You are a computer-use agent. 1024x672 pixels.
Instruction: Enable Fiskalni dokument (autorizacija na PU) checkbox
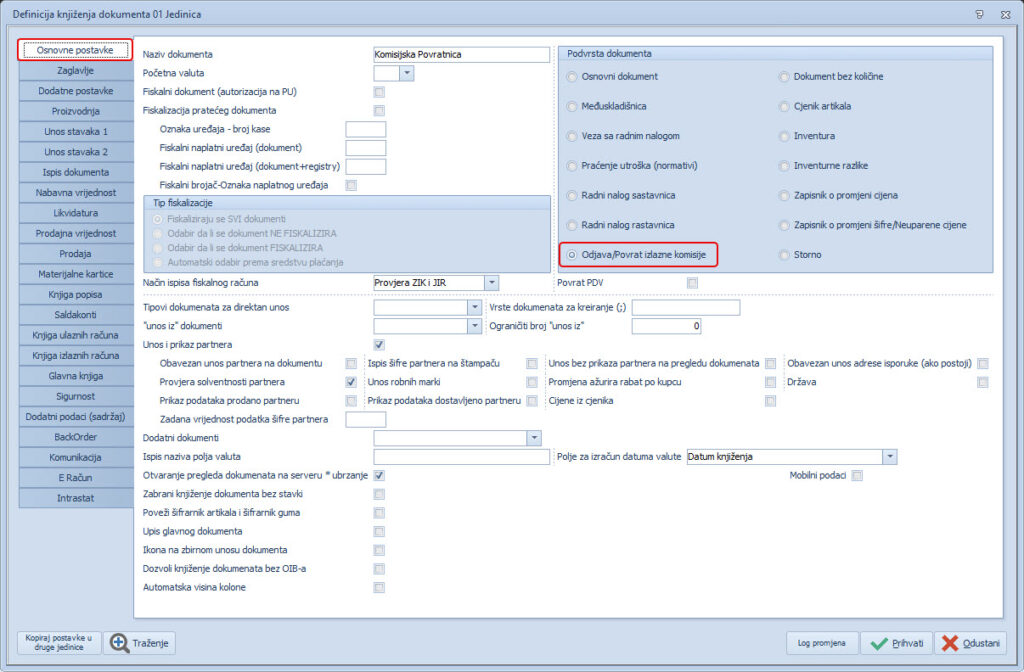click(379, 92)
